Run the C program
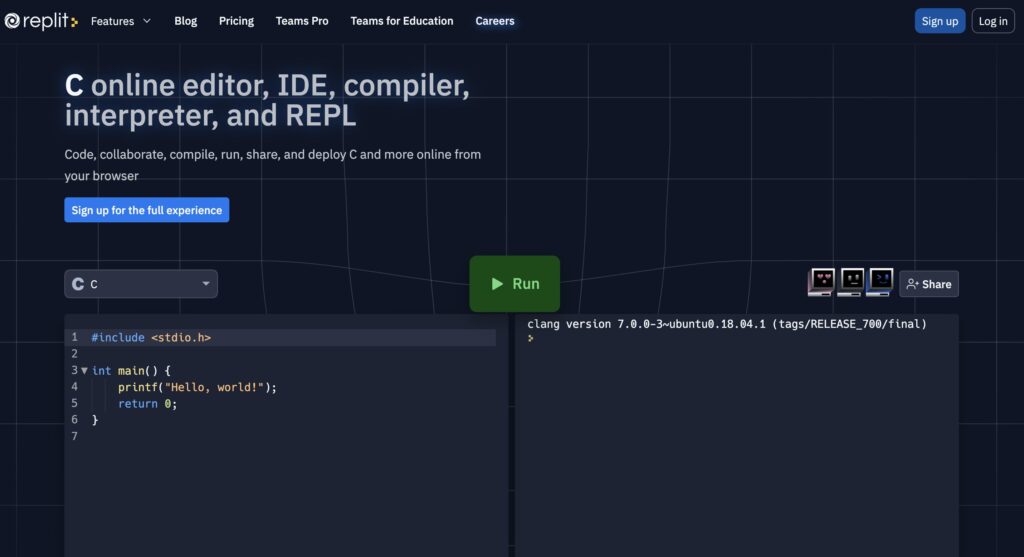 coord(515,283)
